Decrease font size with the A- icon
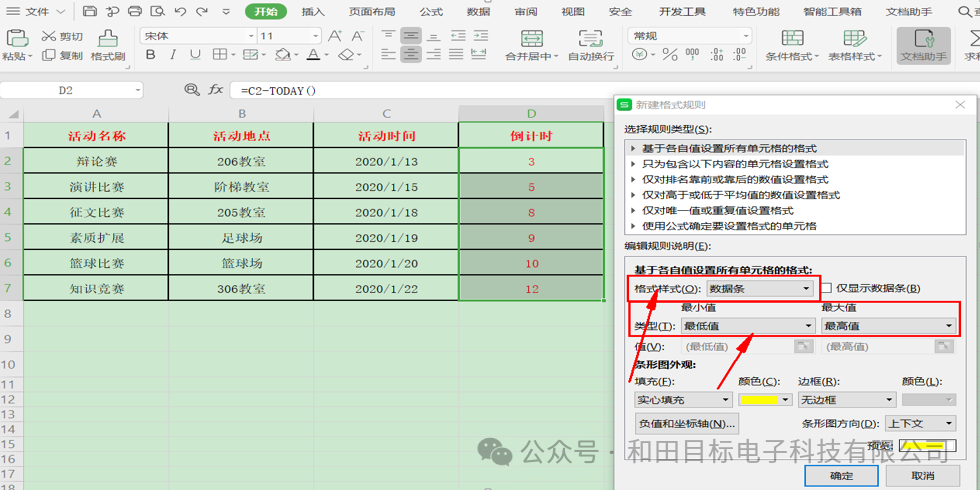The height and width of the screenshot is (490, 980). pos(358,36)
